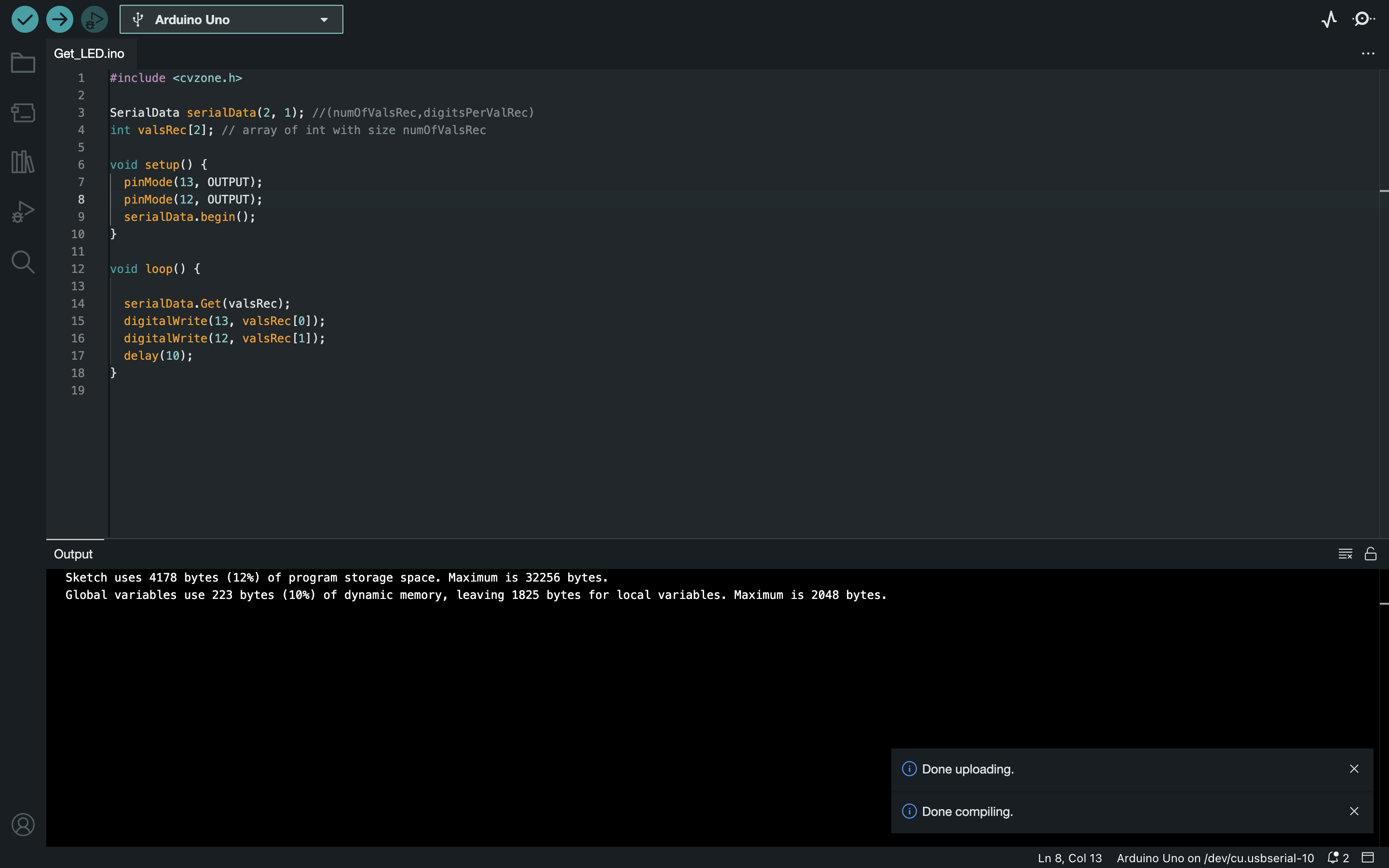Open the Library Manager sidebar
Image resolution: width=1389 pixels, height=868 pixels.
point(23,162)
